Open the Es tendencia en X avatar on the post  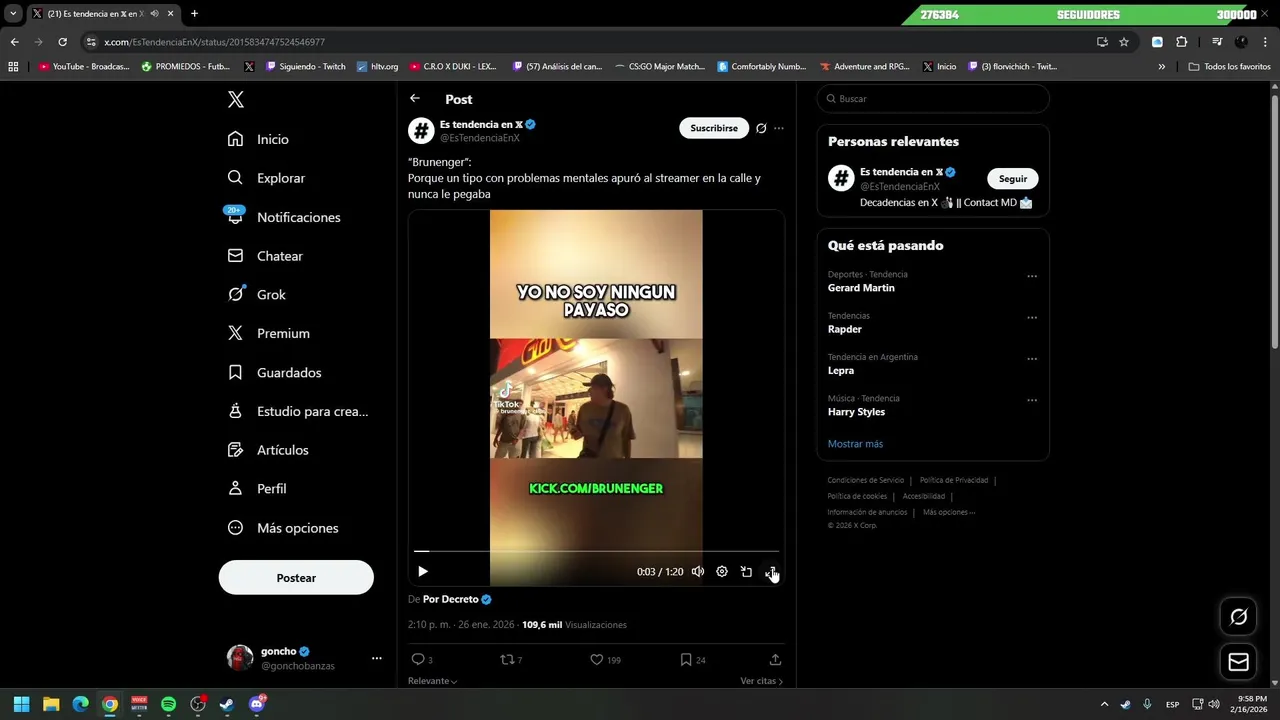pyautogui.click(x=421, y=130)
